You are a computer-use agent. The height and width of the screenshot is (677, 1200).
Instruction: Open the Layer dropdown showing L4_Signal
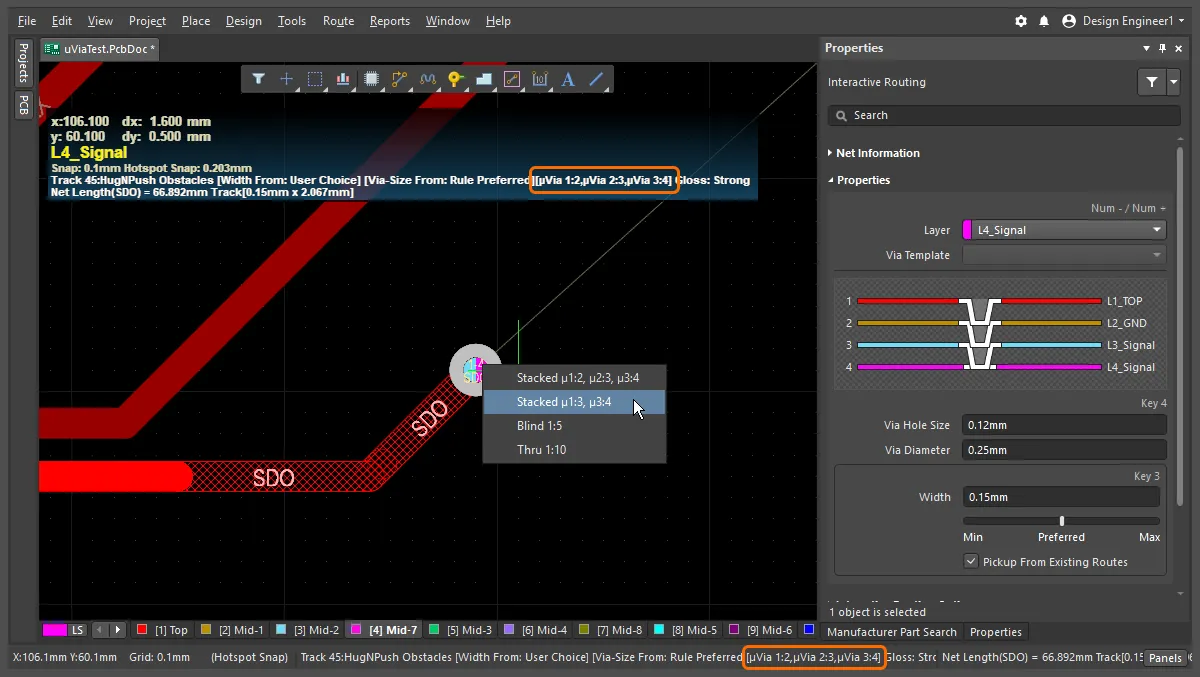(1064, 230)
